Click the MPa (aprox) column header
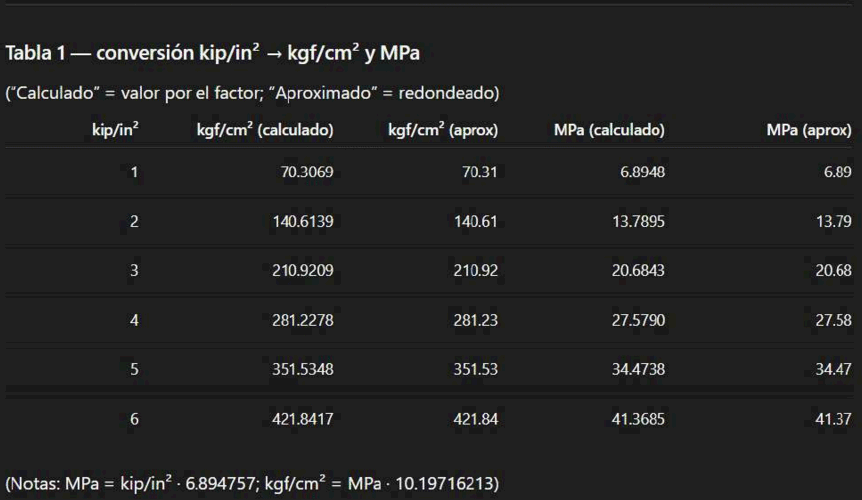The width and height of the screenshot is (862, 500). pyautogui.click(x=809, y=130)
